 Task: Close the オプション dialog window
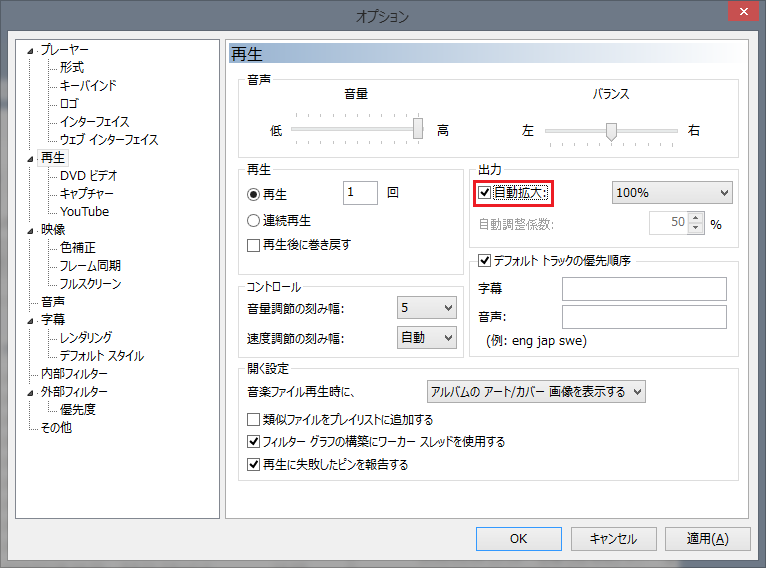click(x=743, y=11)
